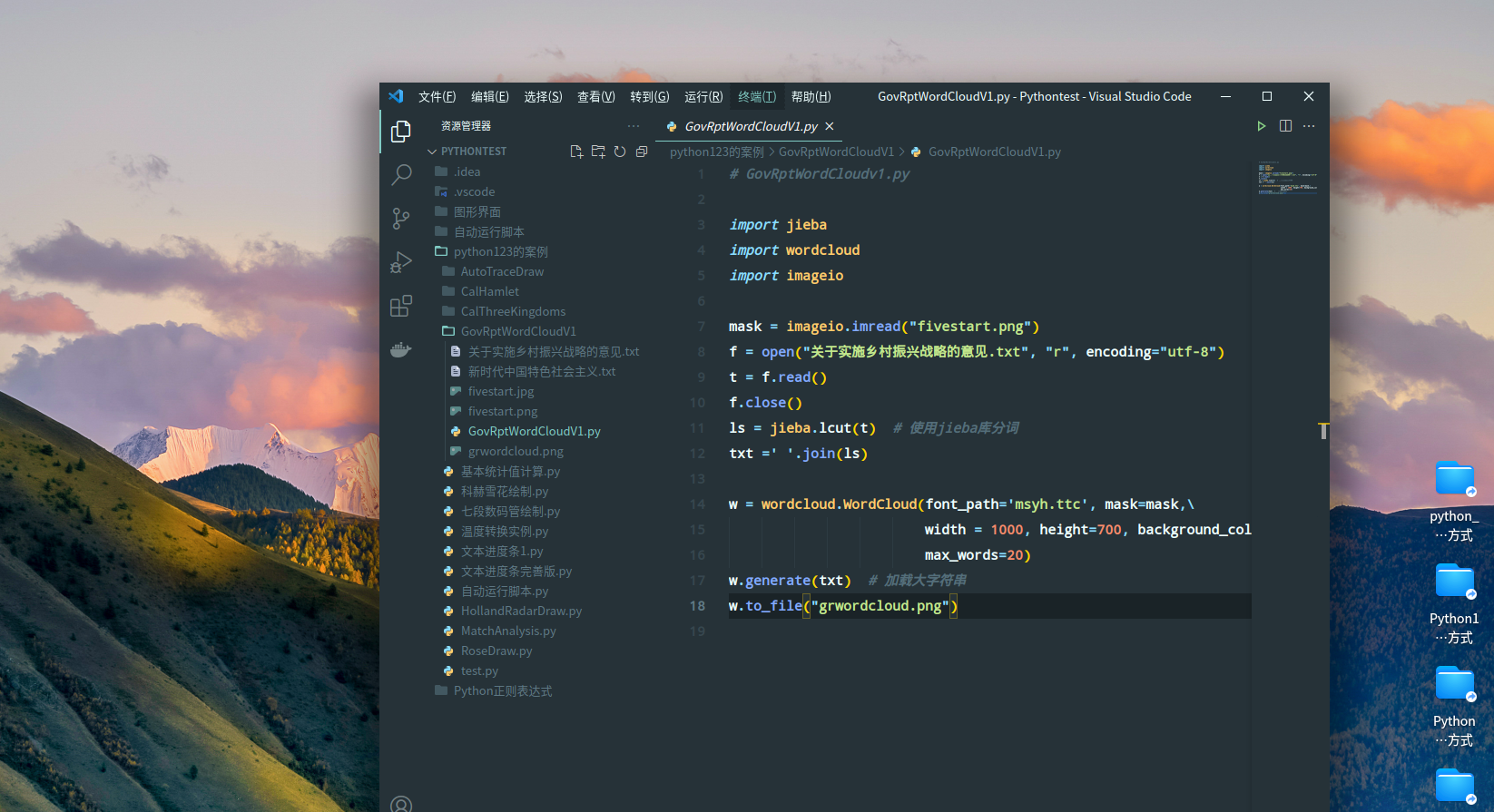Run the Python file with play button
The image size is (1494, 812).
pyautogui.click(x=1261, y=126)
